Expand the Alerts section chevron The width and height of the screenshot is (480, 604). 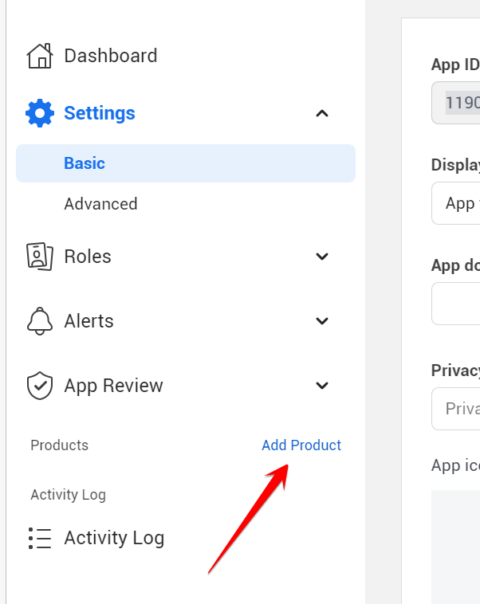[x=322, y=321]
